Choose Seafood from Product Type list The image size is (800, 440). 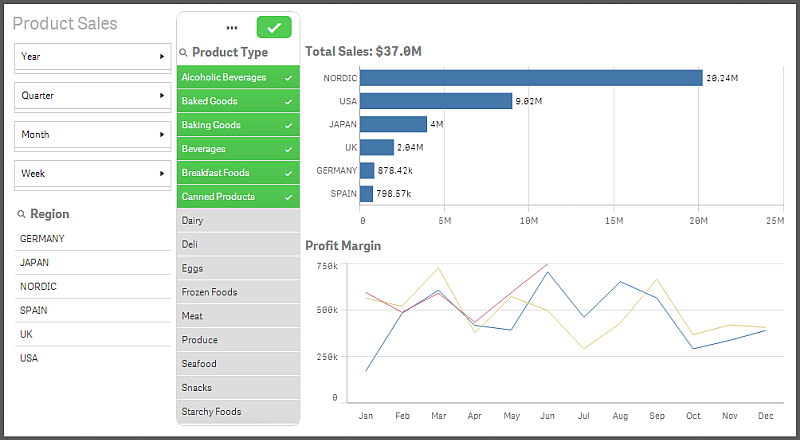coord(237,364)
